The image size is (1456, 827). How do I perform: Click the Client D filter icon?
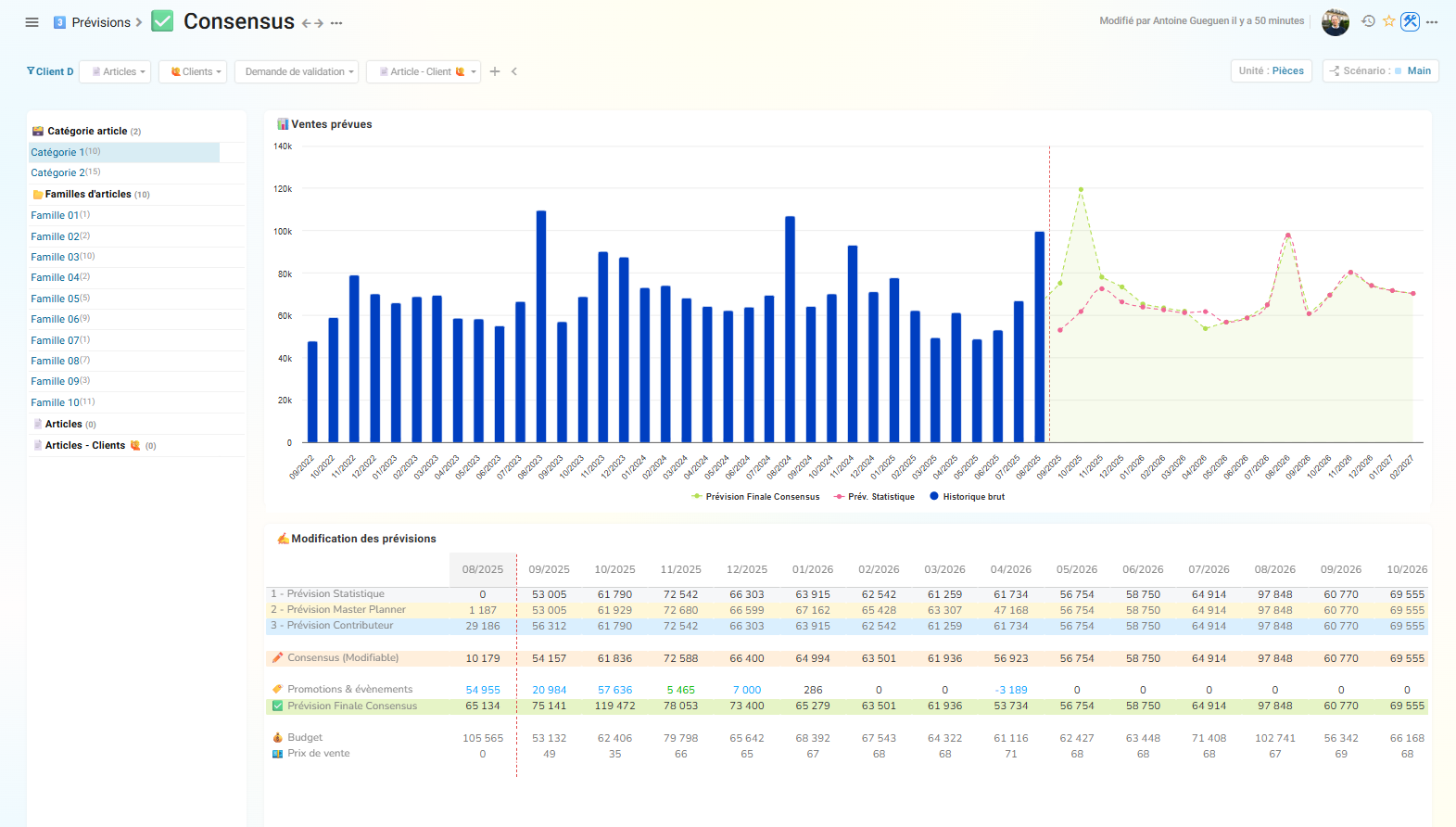(x=30, y=71)
